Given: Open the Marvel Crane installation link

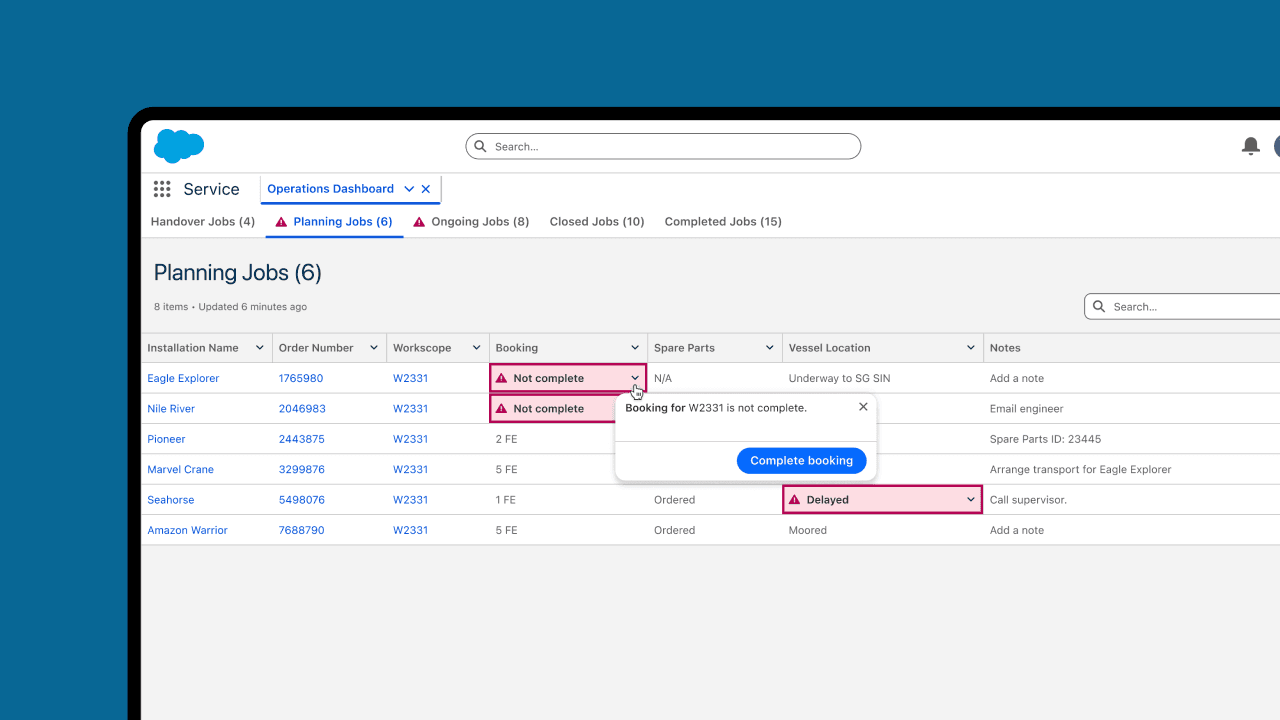Looking at the screenshot, I should coord(180,469).
